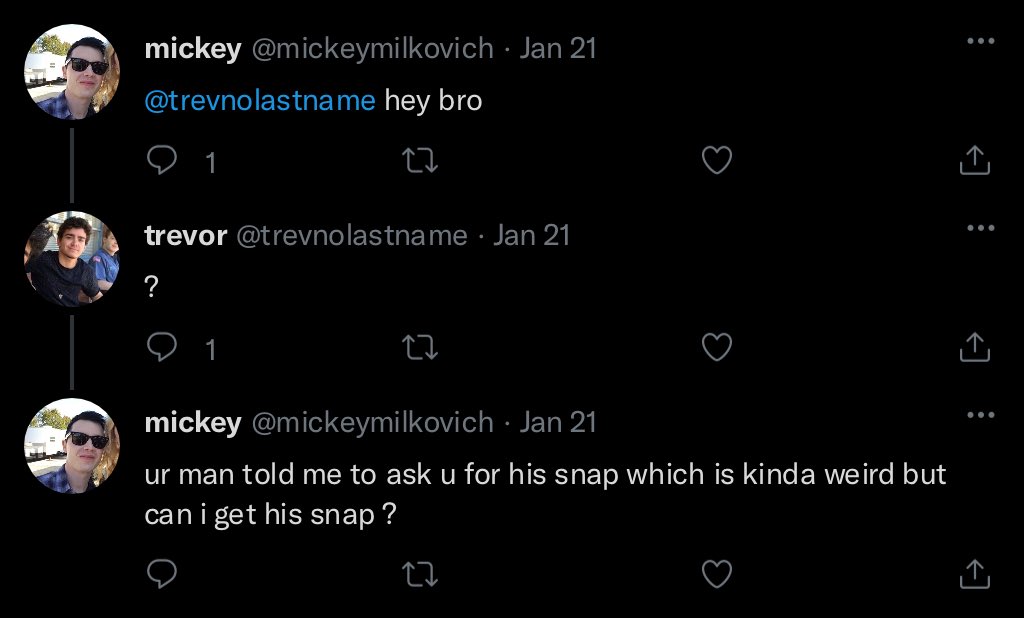
Task: Share mickey's snap request tweet
Action: click(974, 574)
